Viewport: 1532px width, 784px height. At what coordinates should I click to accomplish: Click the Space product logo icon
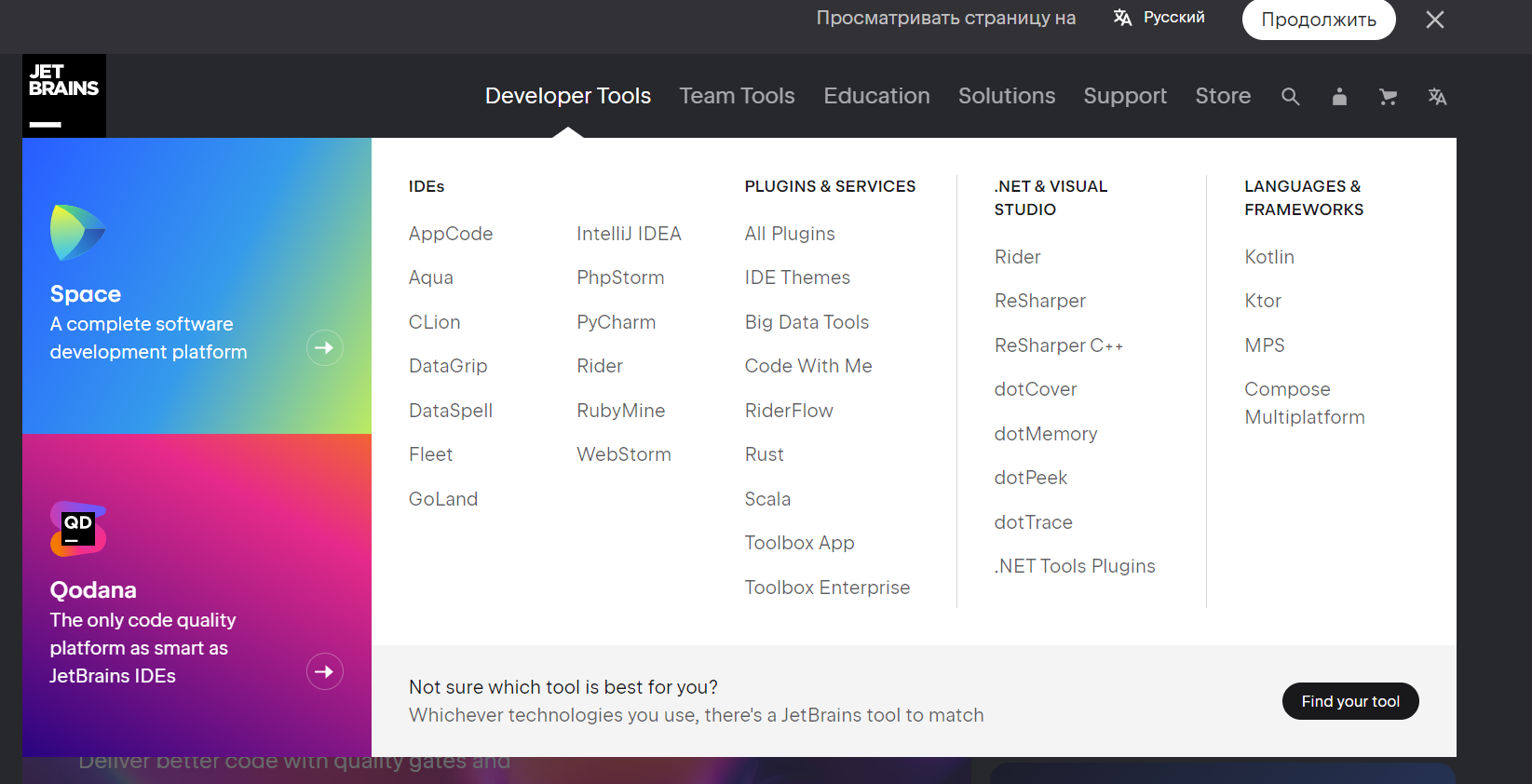77,233
